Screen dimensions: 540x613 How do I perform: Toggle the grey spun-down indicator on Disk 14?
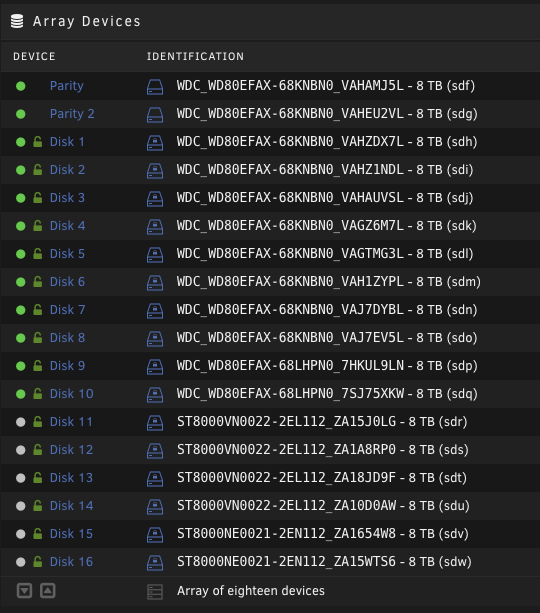click(x=21, y=506)
